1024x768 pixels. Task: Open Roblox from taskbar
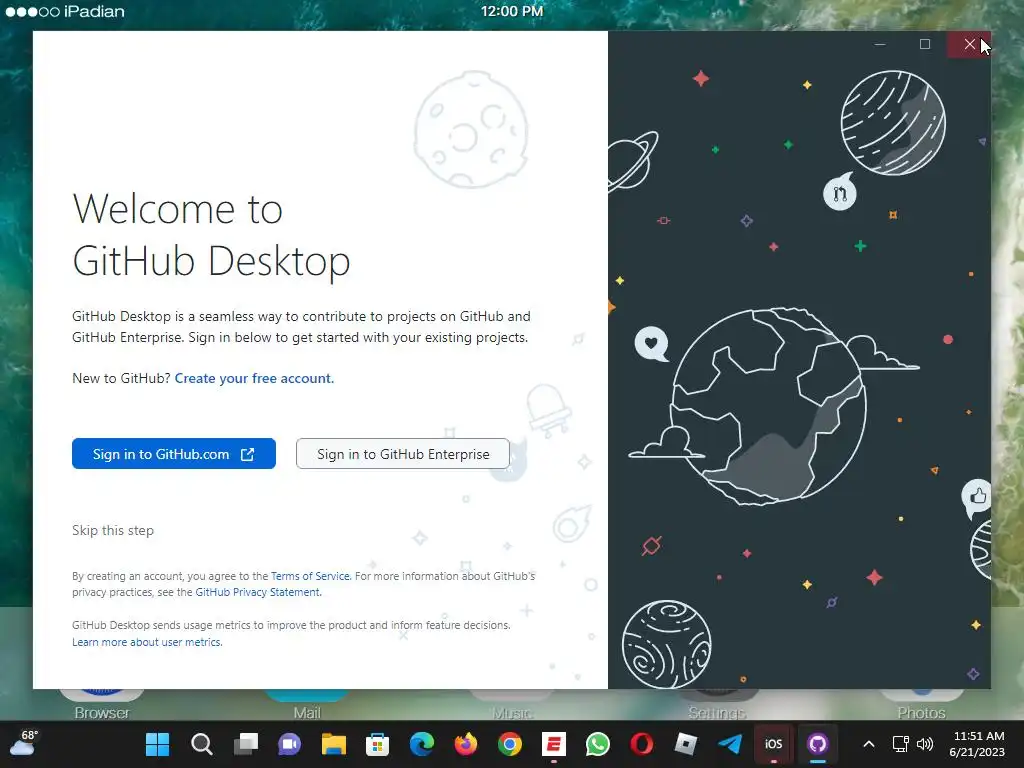(686, 744)
